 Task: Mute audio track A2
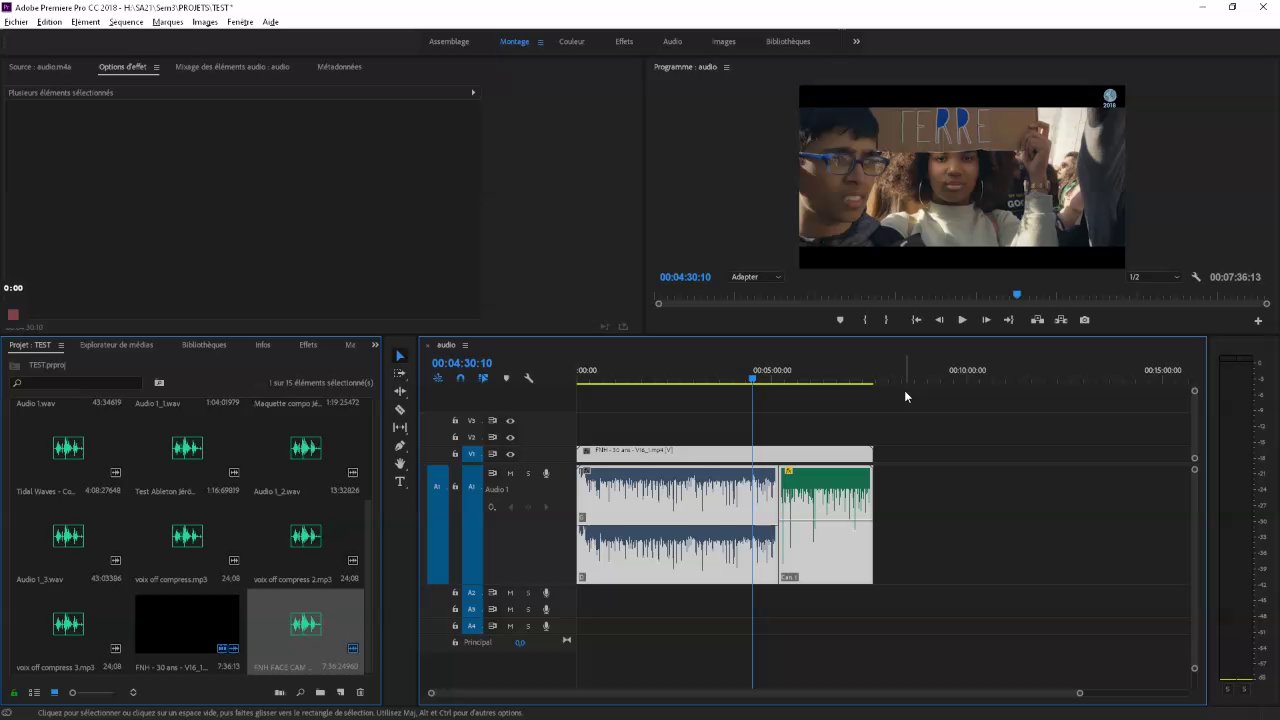click(x=510, y=593)
